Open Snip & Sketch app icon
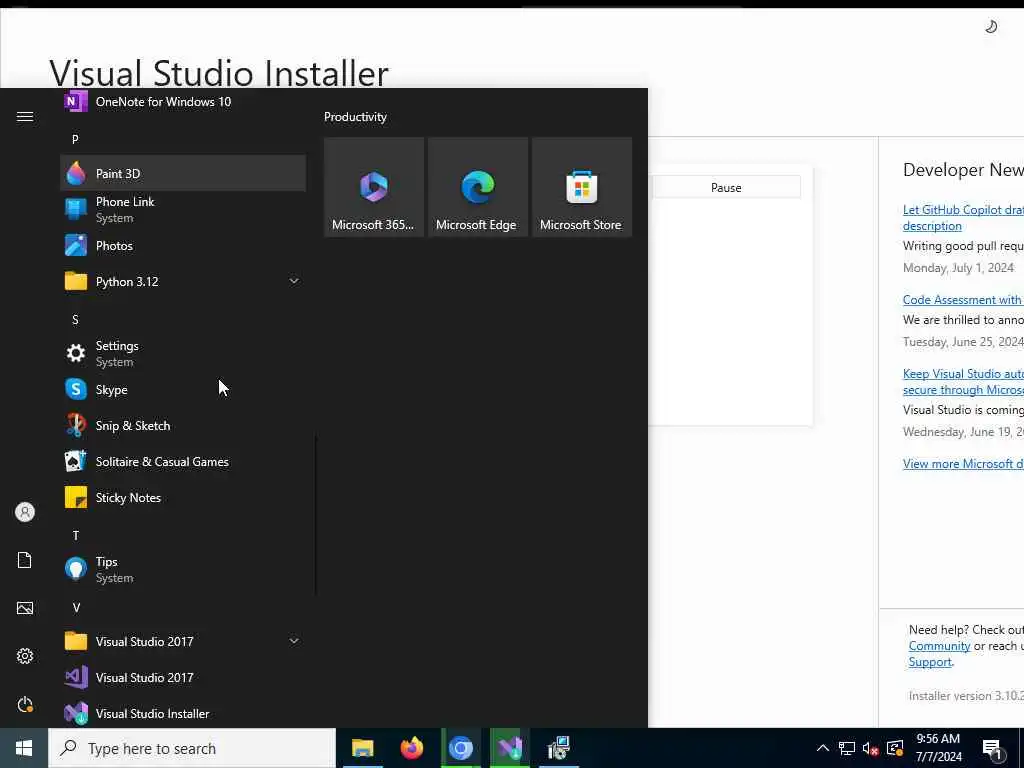This screenshot has height=768, width=1024. coord(76,425)
